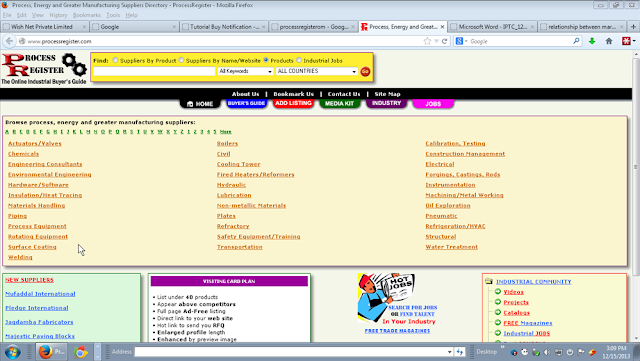The width and height of the screenshot is (640, 361).
Task: Open the Calibration, Testing link
Action: pyautogui.click(x=455, y=143)
